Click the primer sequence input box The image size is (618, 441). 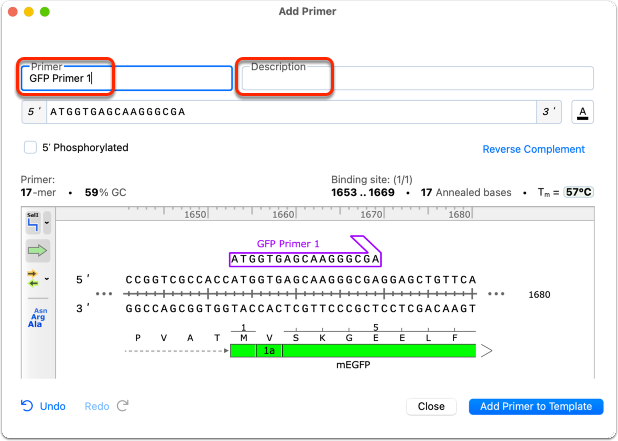pyautogui.click(x=291, y=112)
